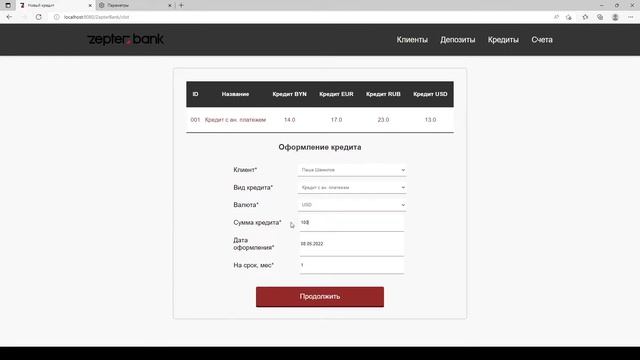Click the 17.0 EUR rate cell
640x360 pixels.
(x=336, y=120)
